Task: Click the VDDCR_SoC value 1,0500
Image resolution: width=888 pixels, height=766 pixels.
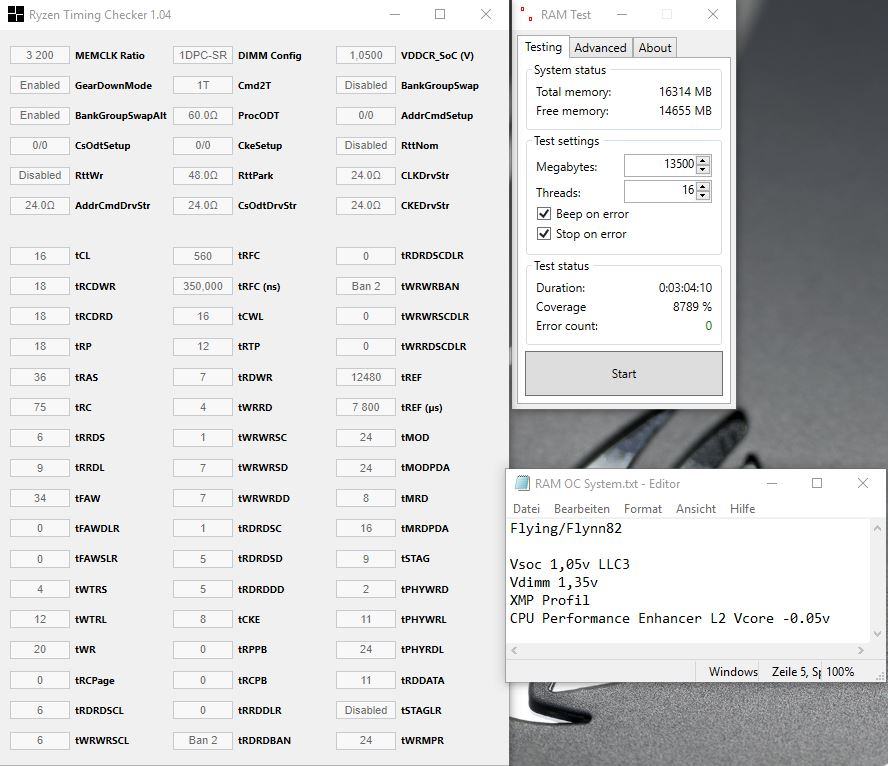Action: 366,55
